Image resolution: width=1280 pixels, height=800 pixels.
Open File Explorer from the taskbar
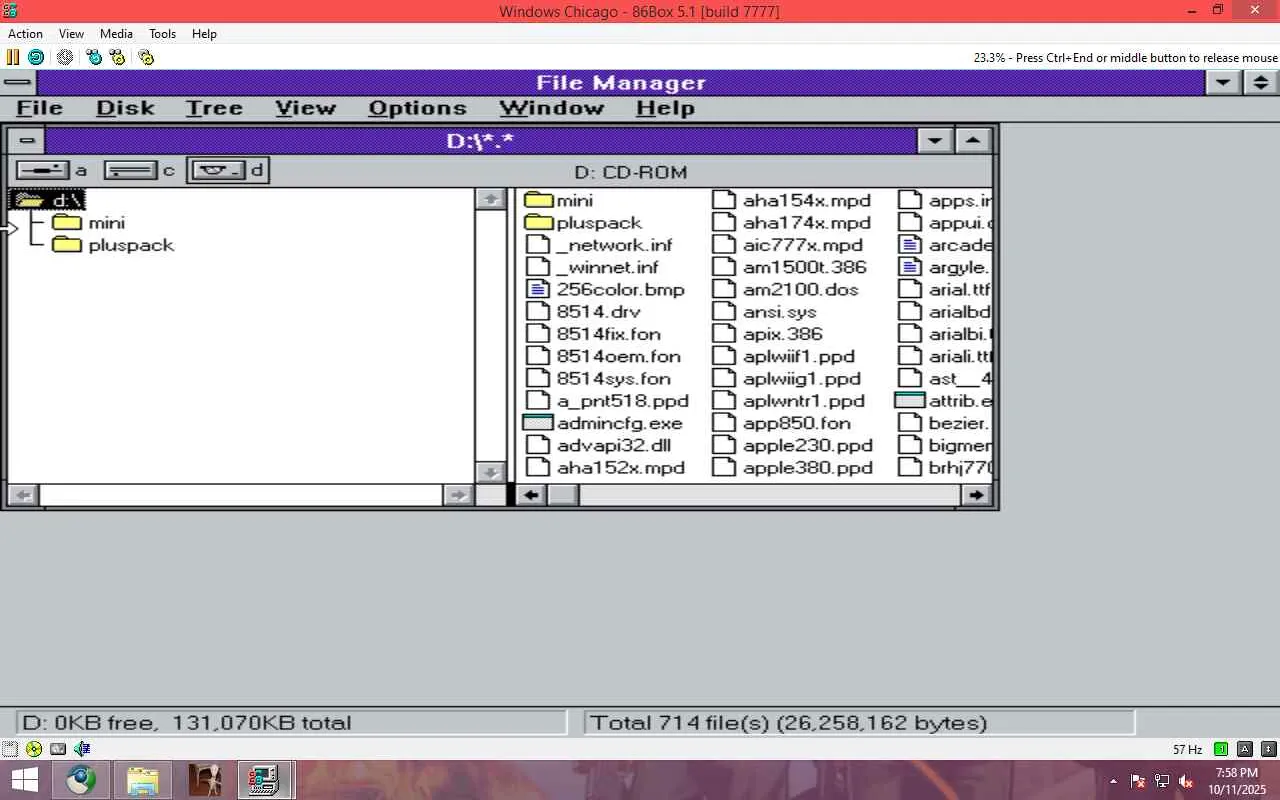point(143,780)
